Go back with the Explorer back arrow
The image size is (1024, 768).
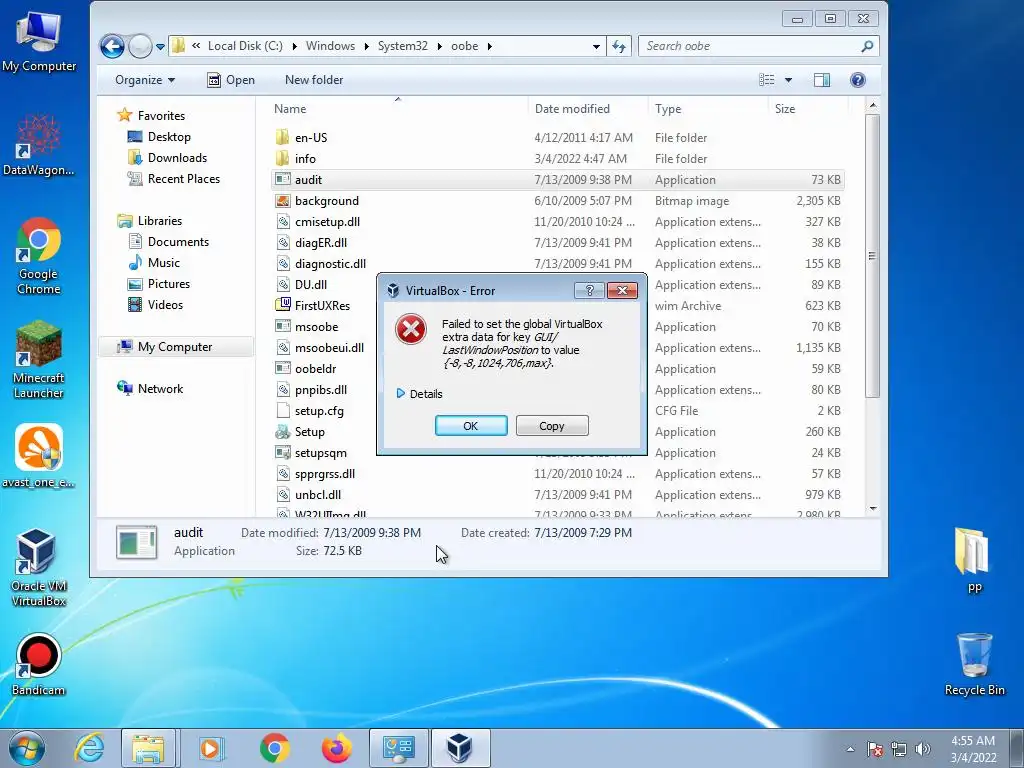[x=112, y=46]
